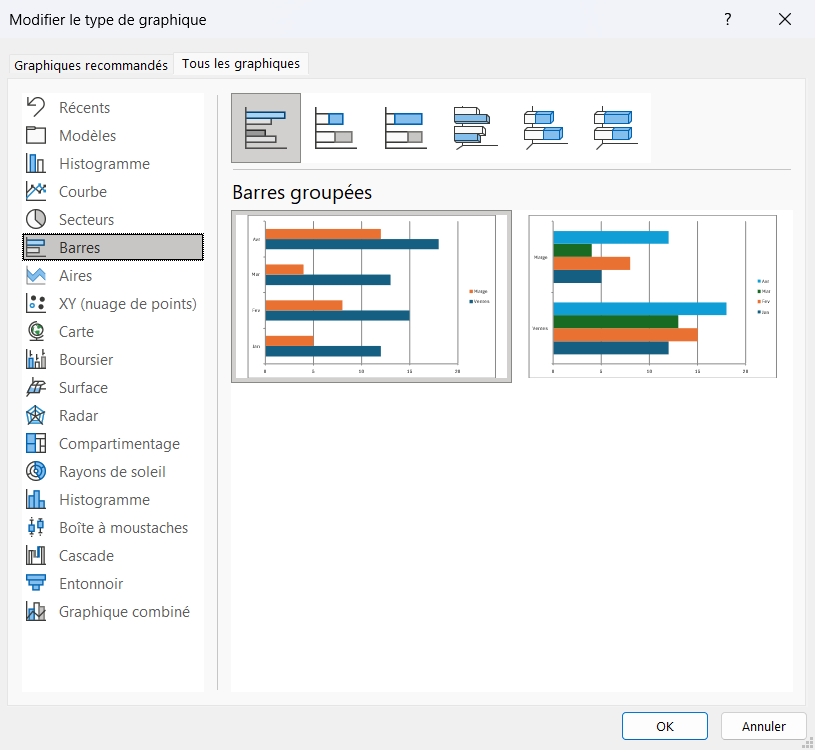Select the Récents category icon
The width and height of the screenshot is (815, 750).
[36, 107]
